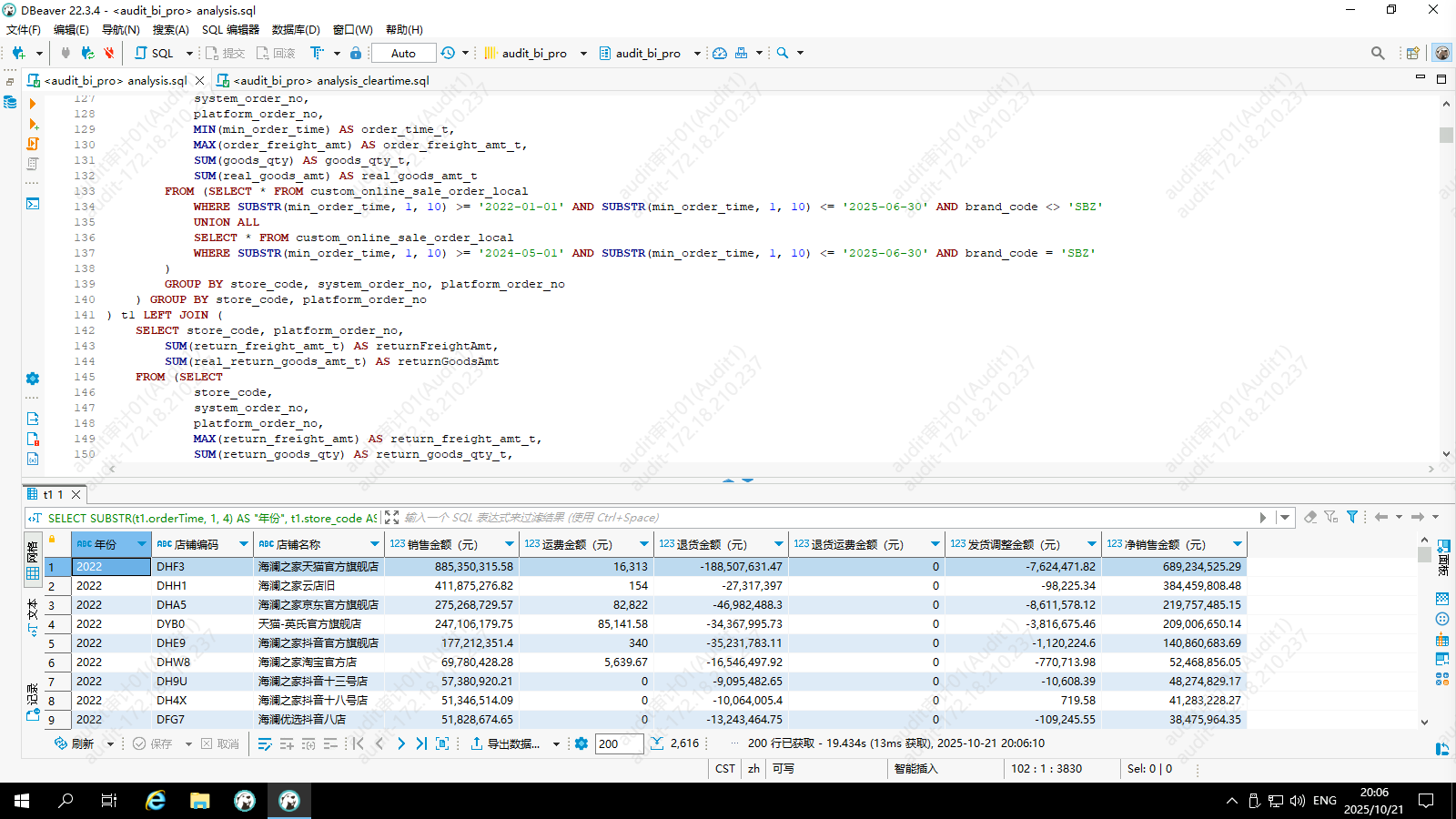Image resolution: width=1456 pixels, height=819 pixels.
Task: Toggle 记录 record mode for results
Action: click(33, 702)
